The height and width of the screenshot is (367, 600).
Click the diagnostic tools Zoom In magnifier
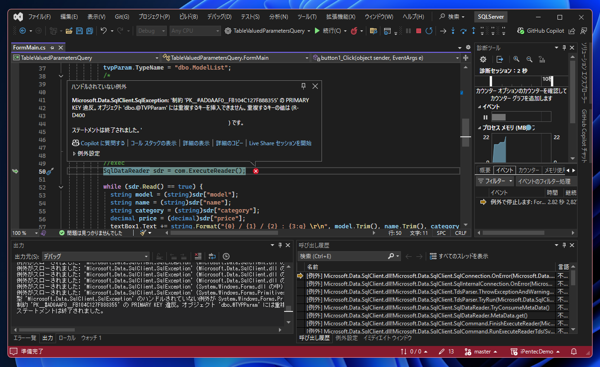pyautogui.click(x=516, y=59)
